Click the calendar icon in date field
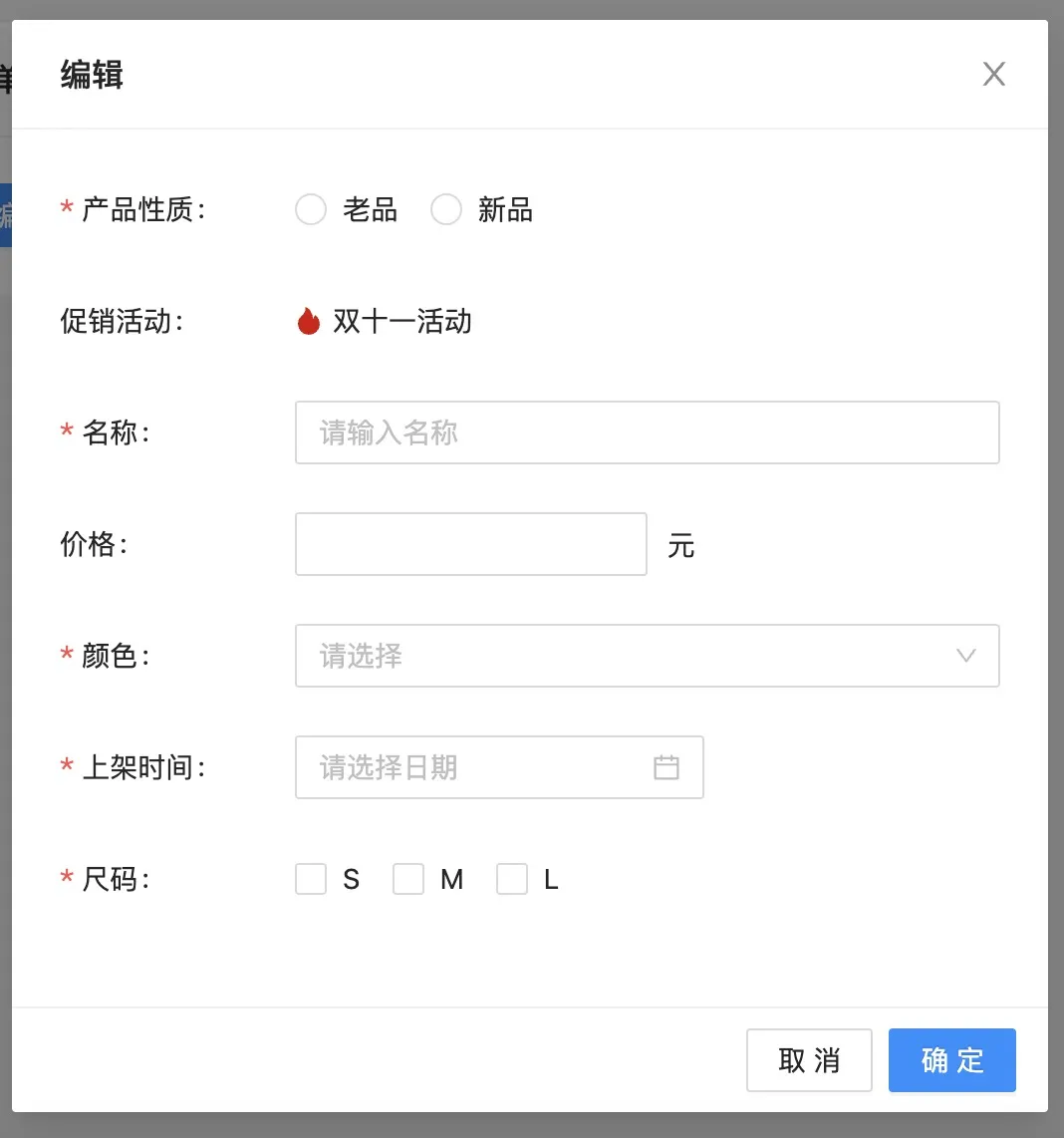This screenshot has width=1064, height=1138. (x=666, y=767)
